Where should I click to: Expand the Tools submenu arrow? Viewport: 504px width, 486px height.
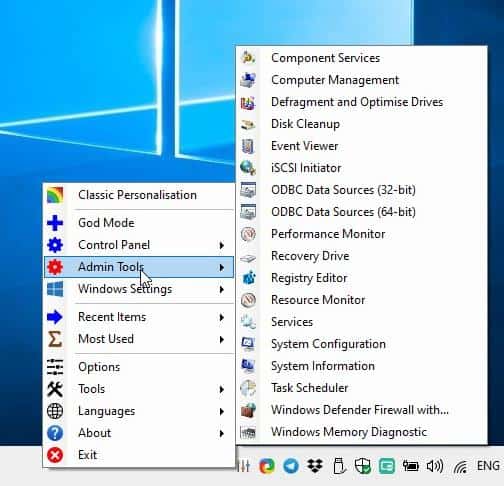(x=221, y=389)
